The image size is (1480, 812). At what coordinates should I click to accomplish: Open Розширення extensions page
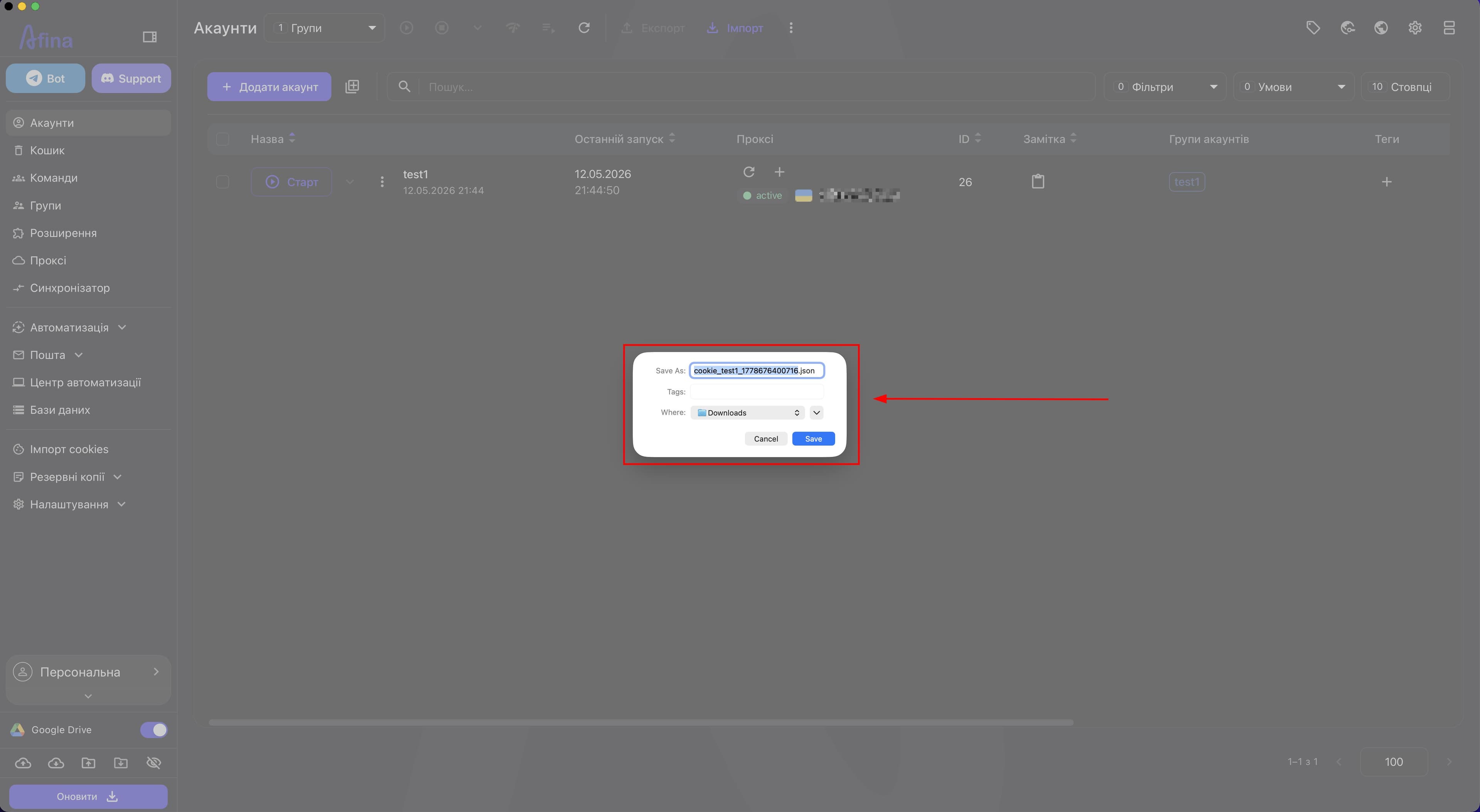(x=89, y=233)
